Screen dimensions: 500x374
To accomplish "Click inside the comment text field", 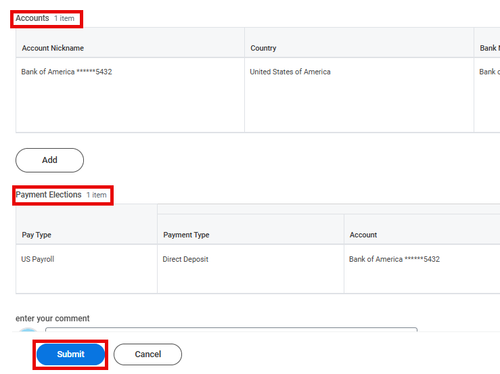I will 231,329.
